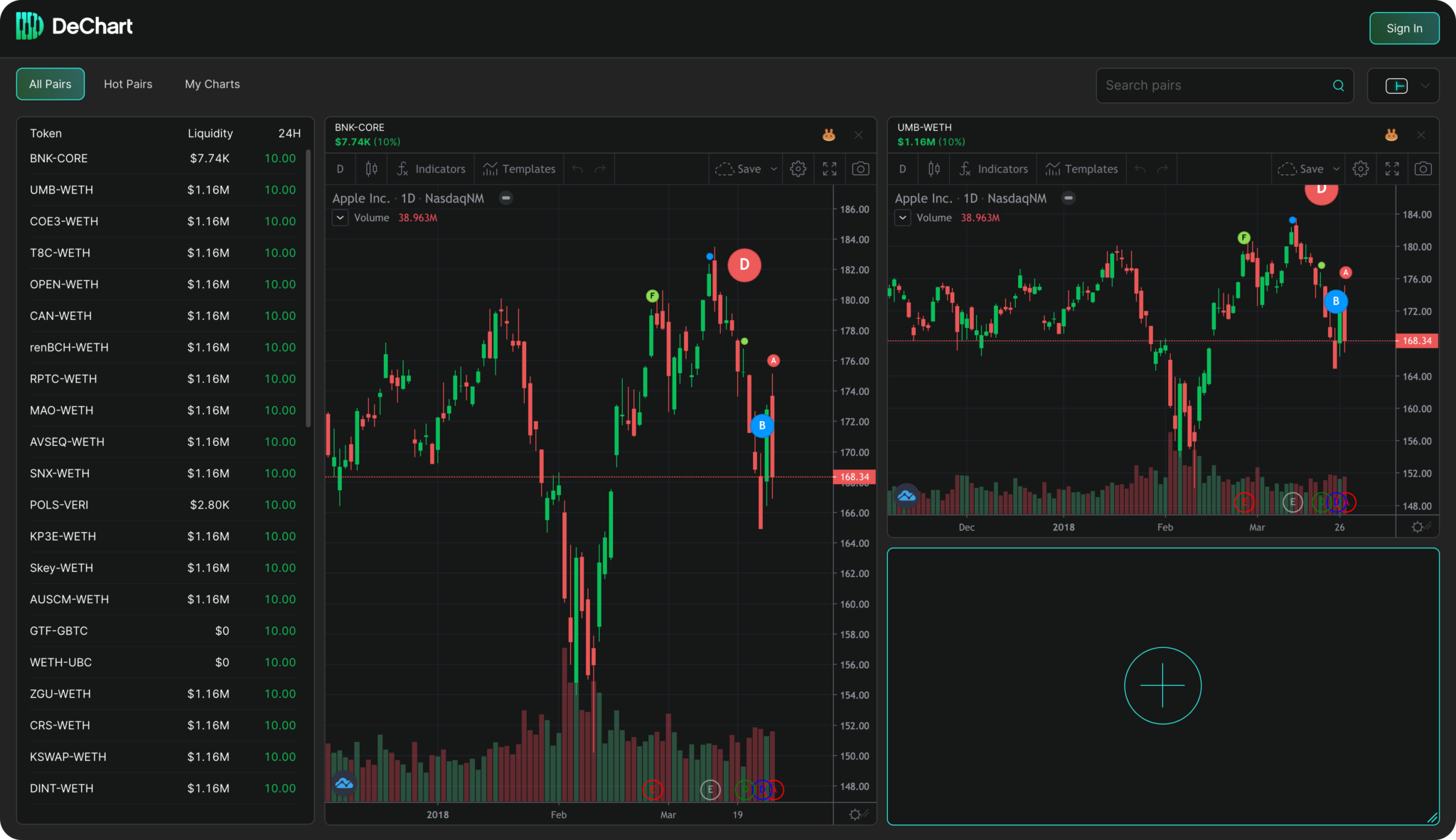Open Templates in BNK-CORE chart
The height and width of the screenshot is (840, 1456).
(x=519, y=169)
